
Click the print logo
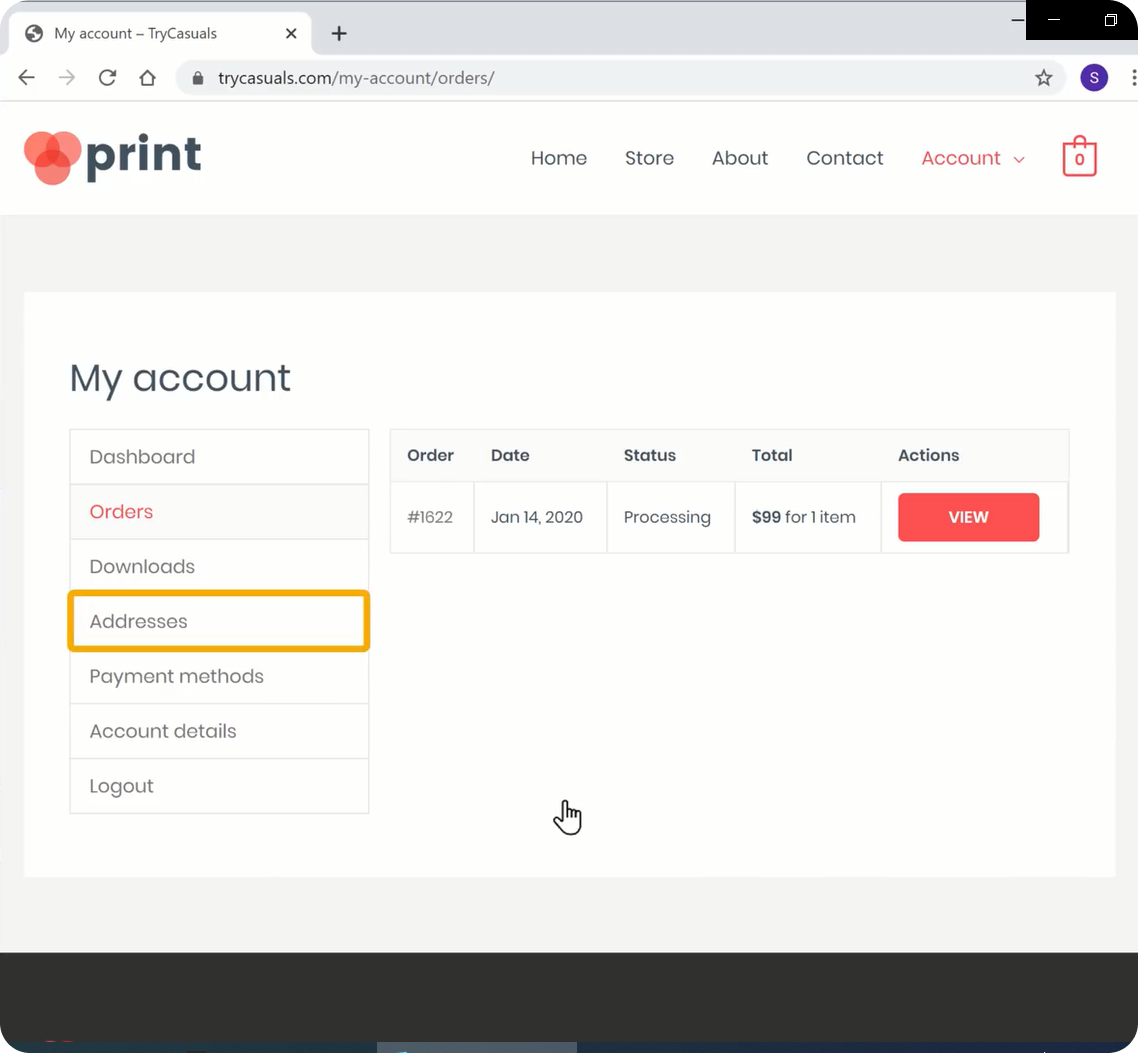click(x=112, y=157)
